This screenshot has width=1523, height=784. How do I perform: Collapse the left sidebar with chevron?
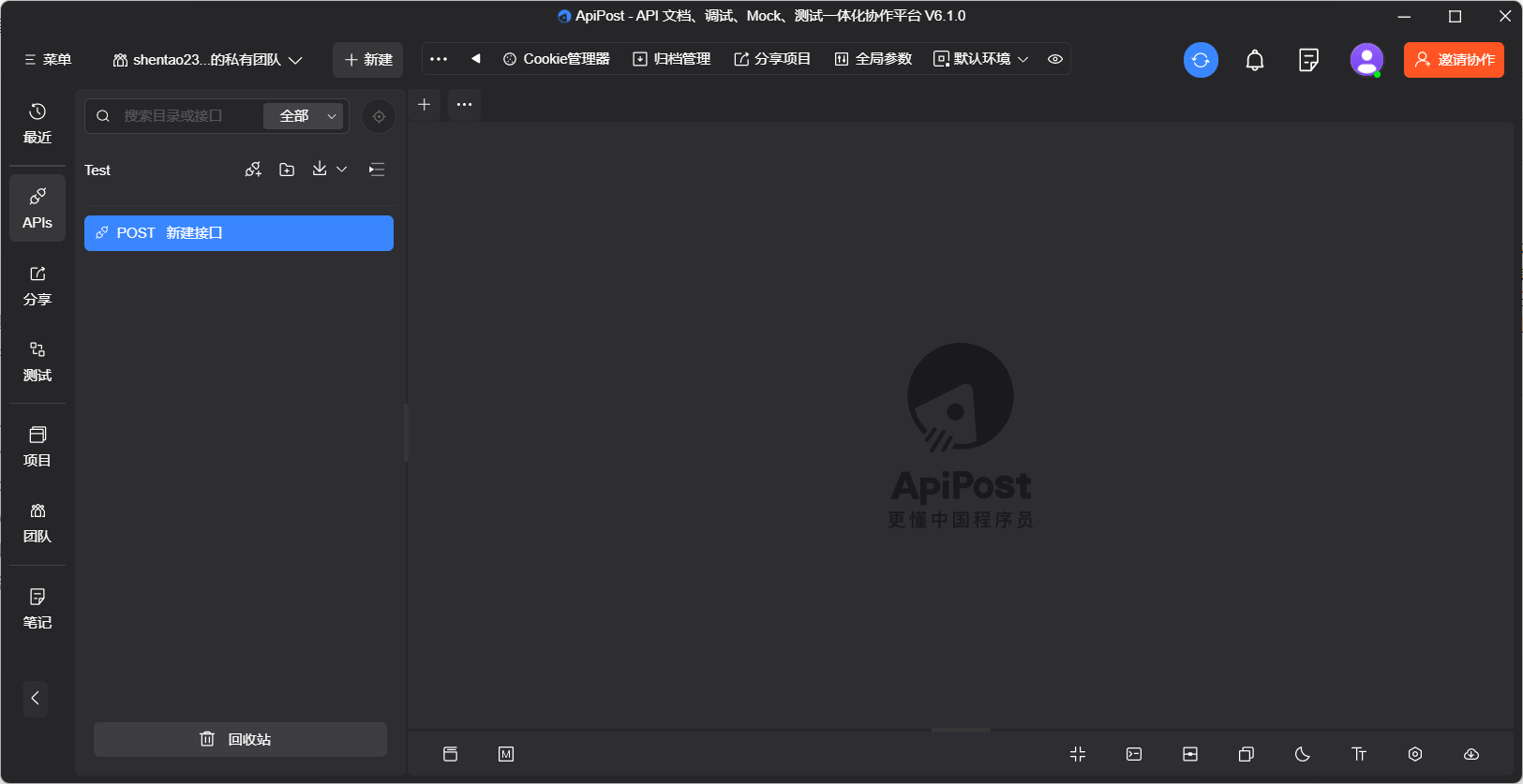pyautogui.click(x=35, y=698)
